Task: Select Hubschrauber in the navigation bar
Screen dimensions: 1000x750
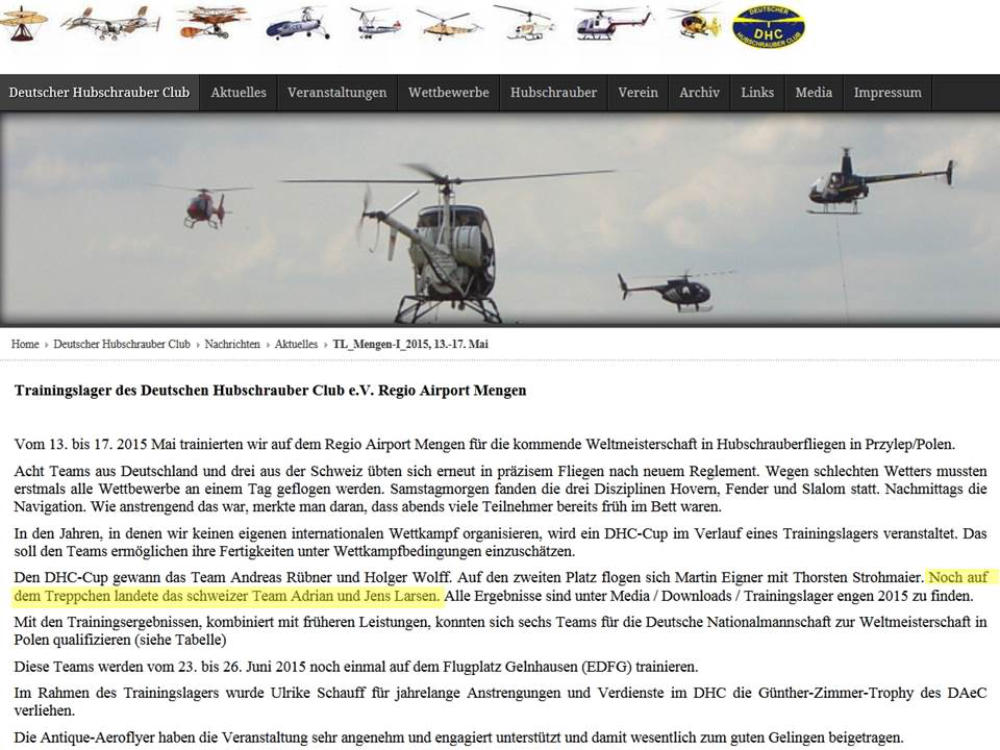Action: (553, 92)
